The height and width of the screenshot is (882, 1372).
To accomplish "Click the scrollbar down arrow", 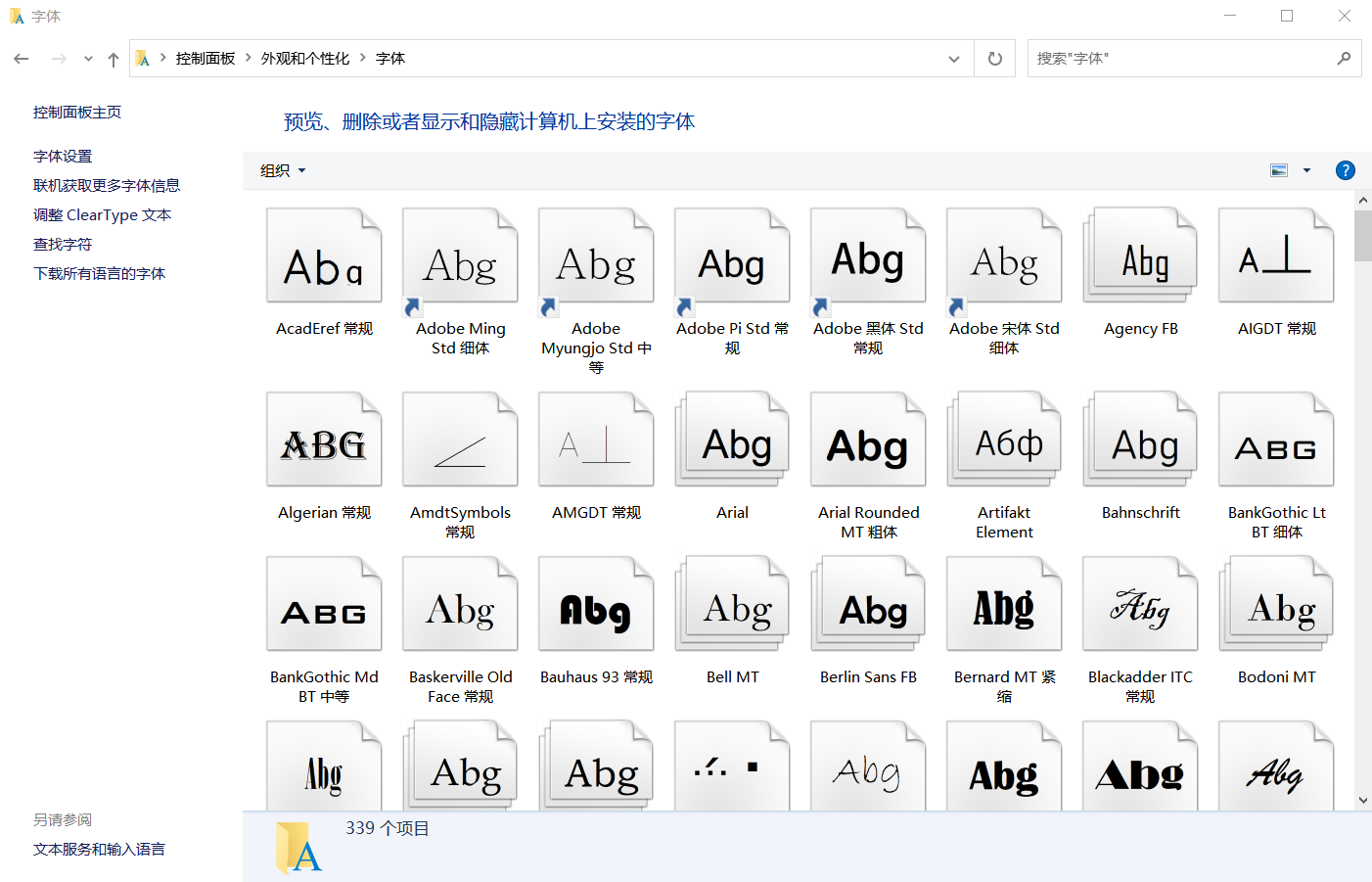I will pyautogui.click(x=1363, y=801).
